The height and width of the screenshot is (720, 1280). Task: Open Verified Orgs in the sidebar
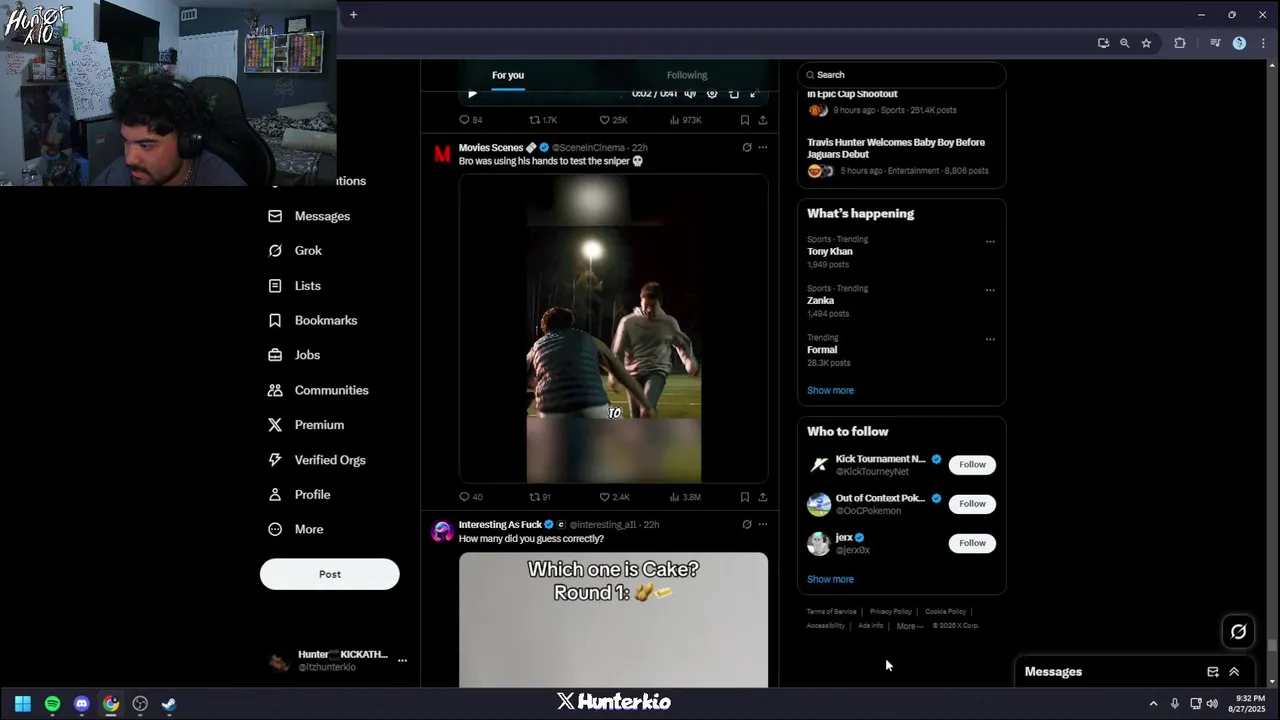(316, 460)
